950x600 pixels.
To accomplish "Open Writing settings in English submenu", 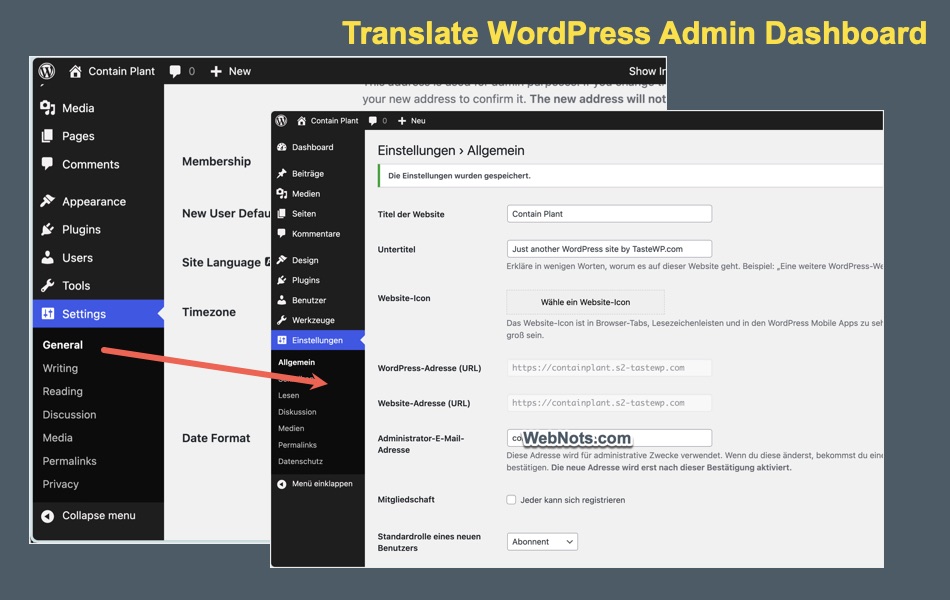I will coord(60,368).
